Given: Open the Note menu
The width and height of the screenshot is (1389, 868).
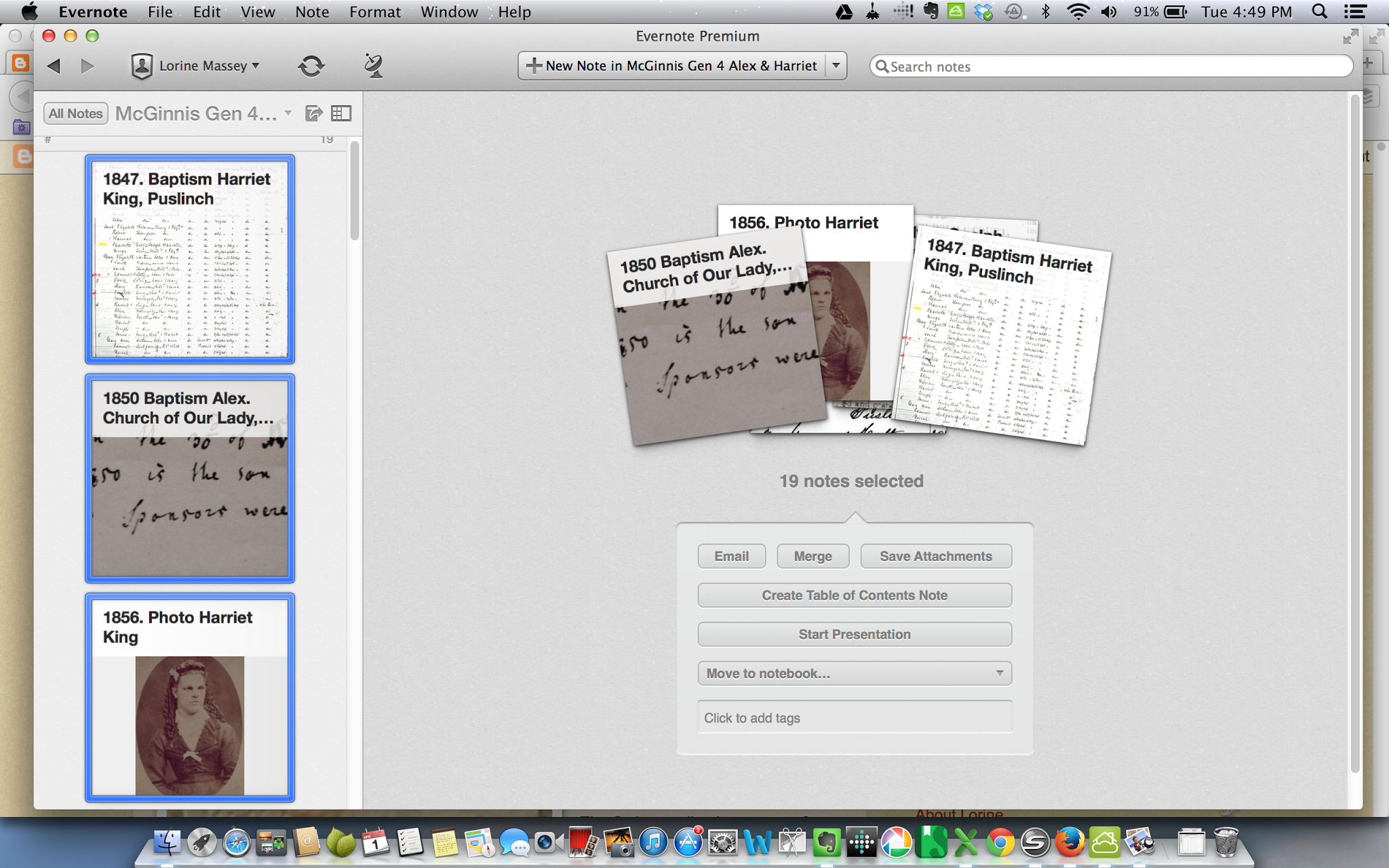Looking at the screenshot, I should coord(311,12).
